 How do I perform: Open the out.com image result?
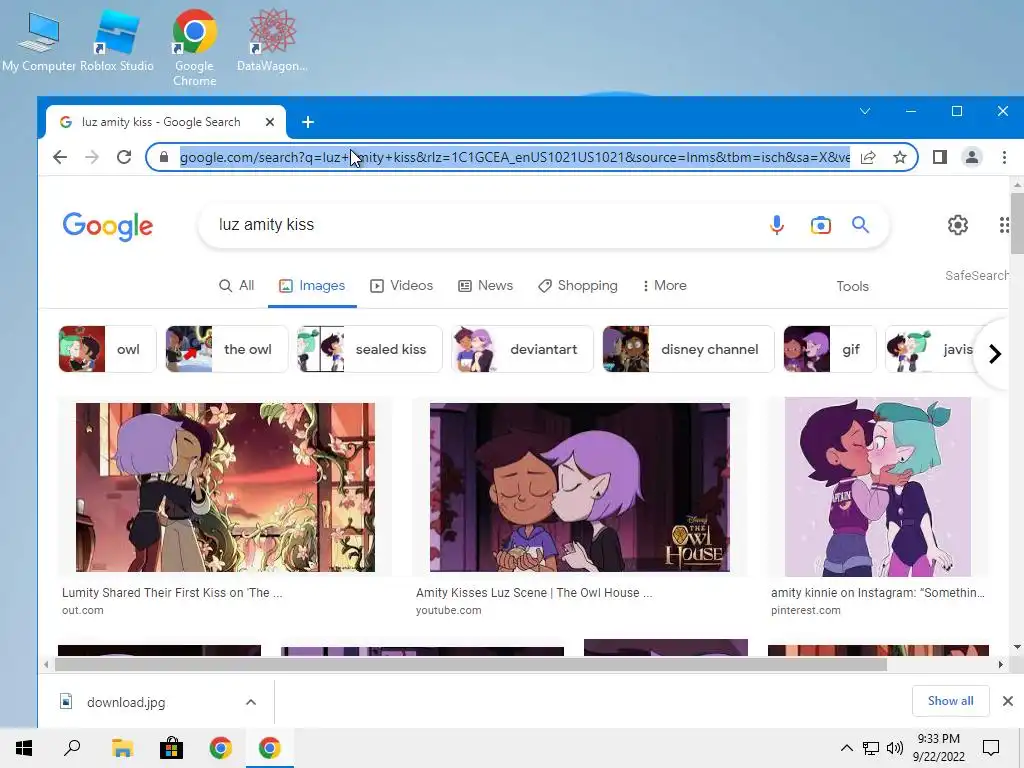point(225,487)
